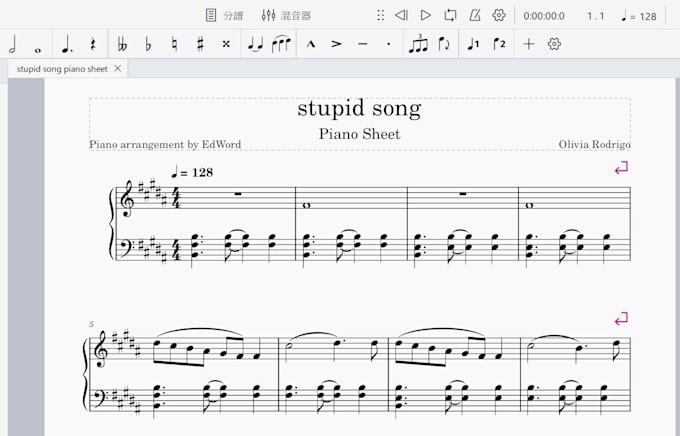Apply the sharp accidental
The width and height of the screenshot is (680, 436).
click(x=200, y=44)
